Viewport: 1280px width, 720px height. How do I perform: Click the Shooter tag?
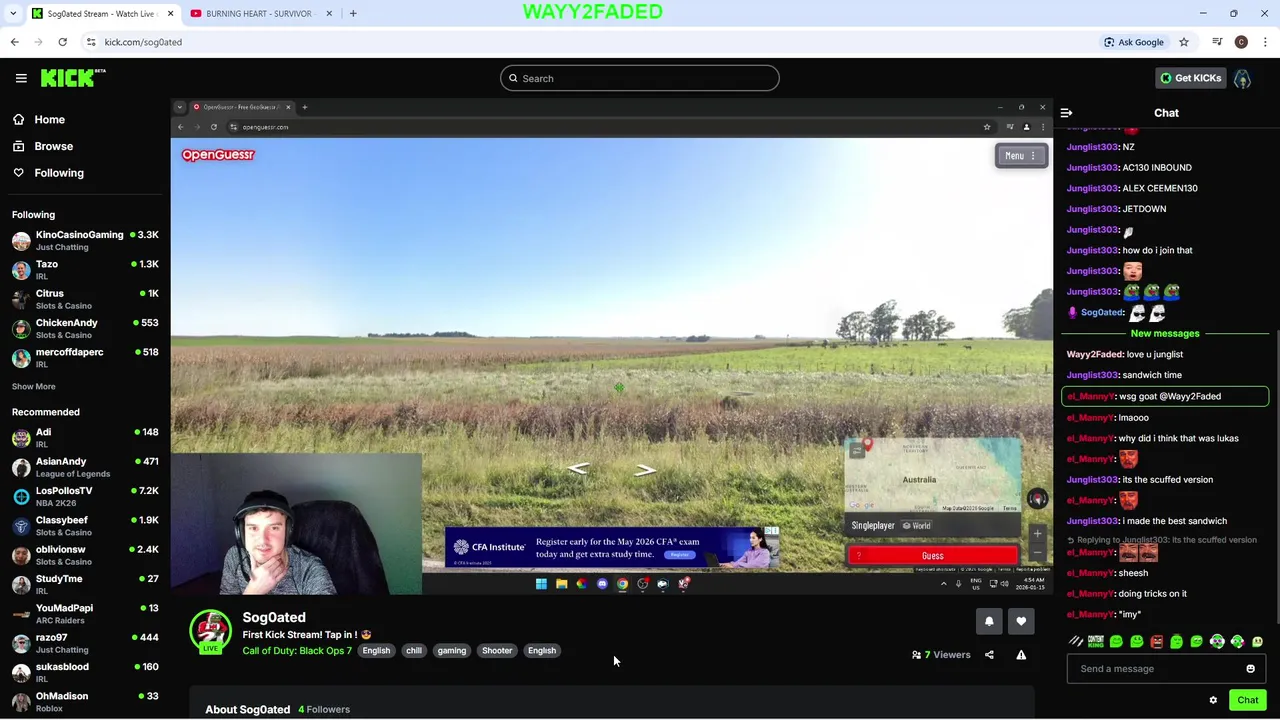click(x=497, y=651)
